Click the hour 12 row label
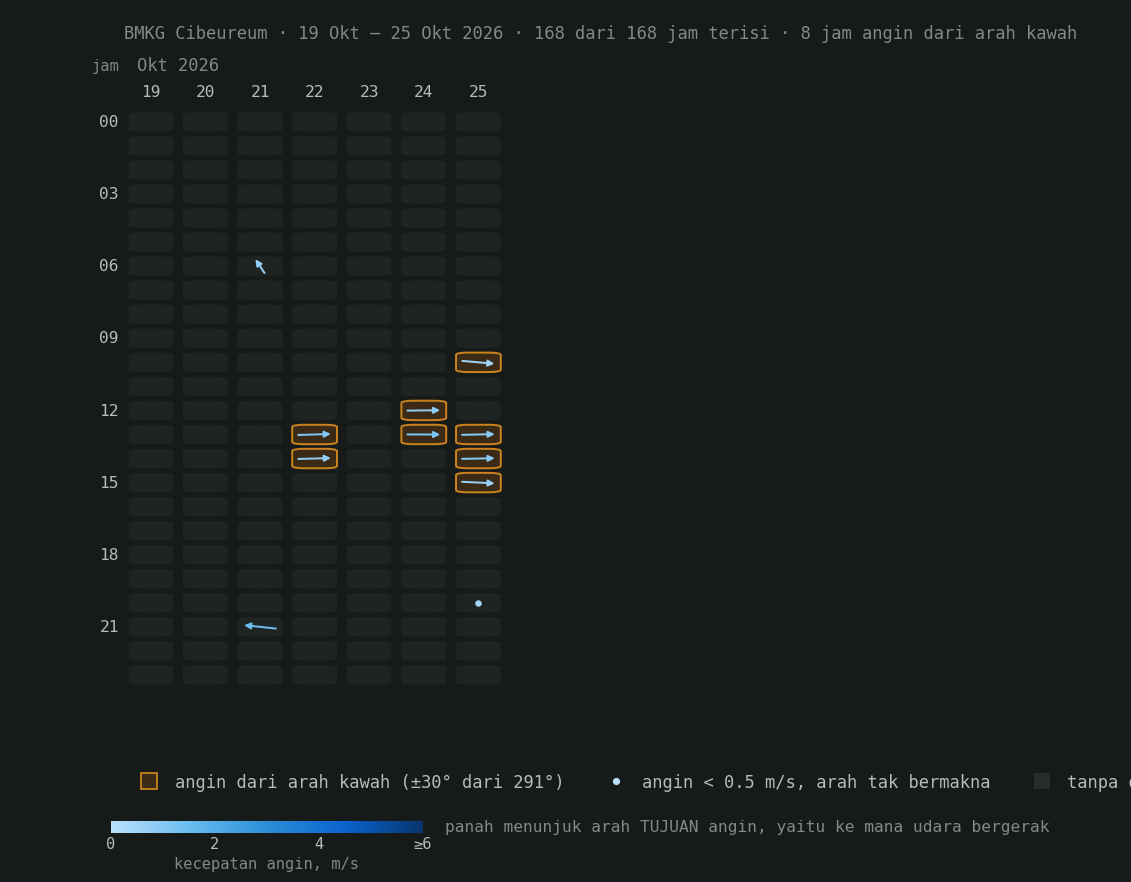 pos(109,410)
